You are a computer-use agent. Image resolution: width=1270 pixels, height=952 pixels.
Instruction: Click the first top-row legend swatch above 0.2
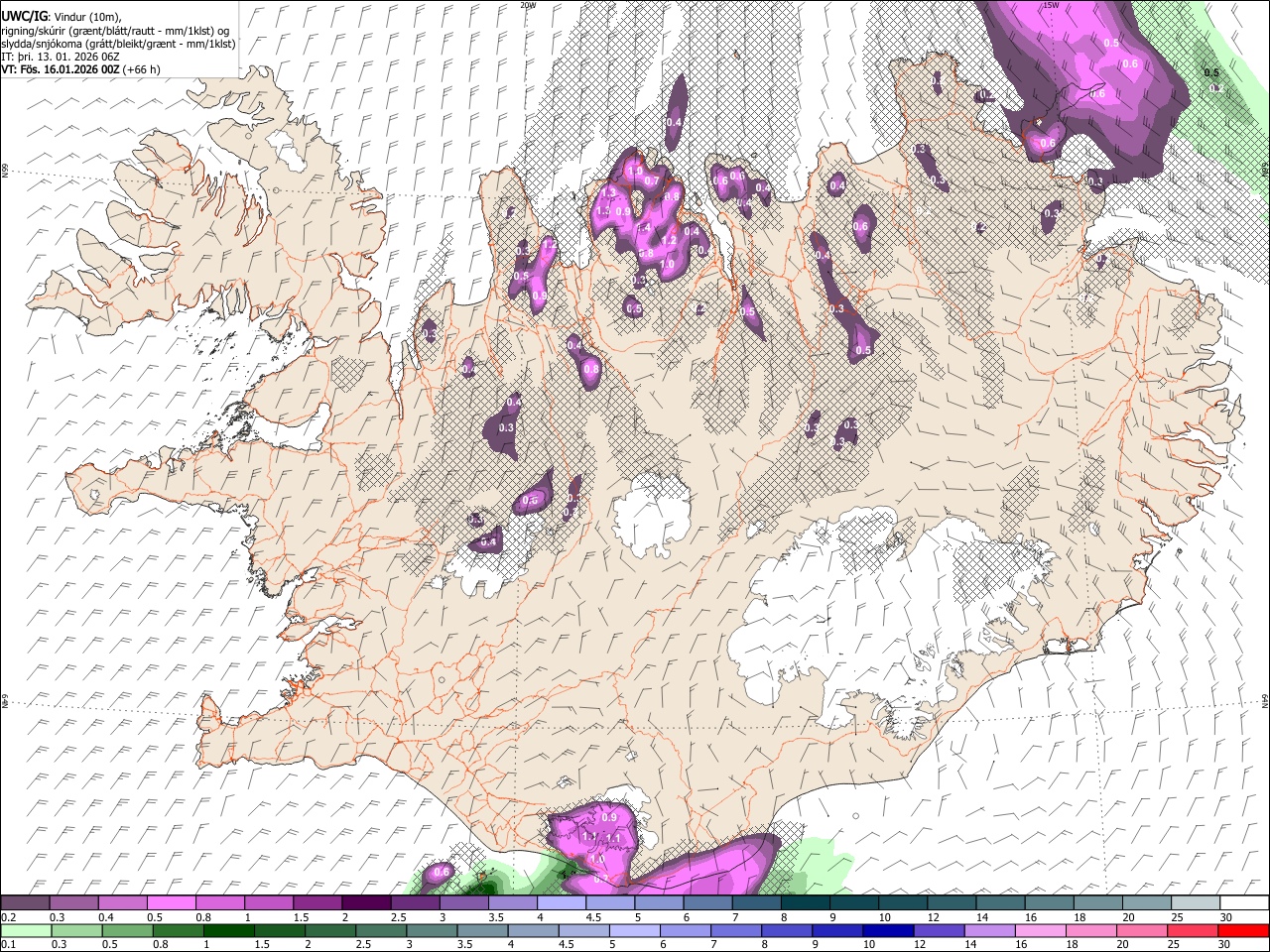[25, 902]
